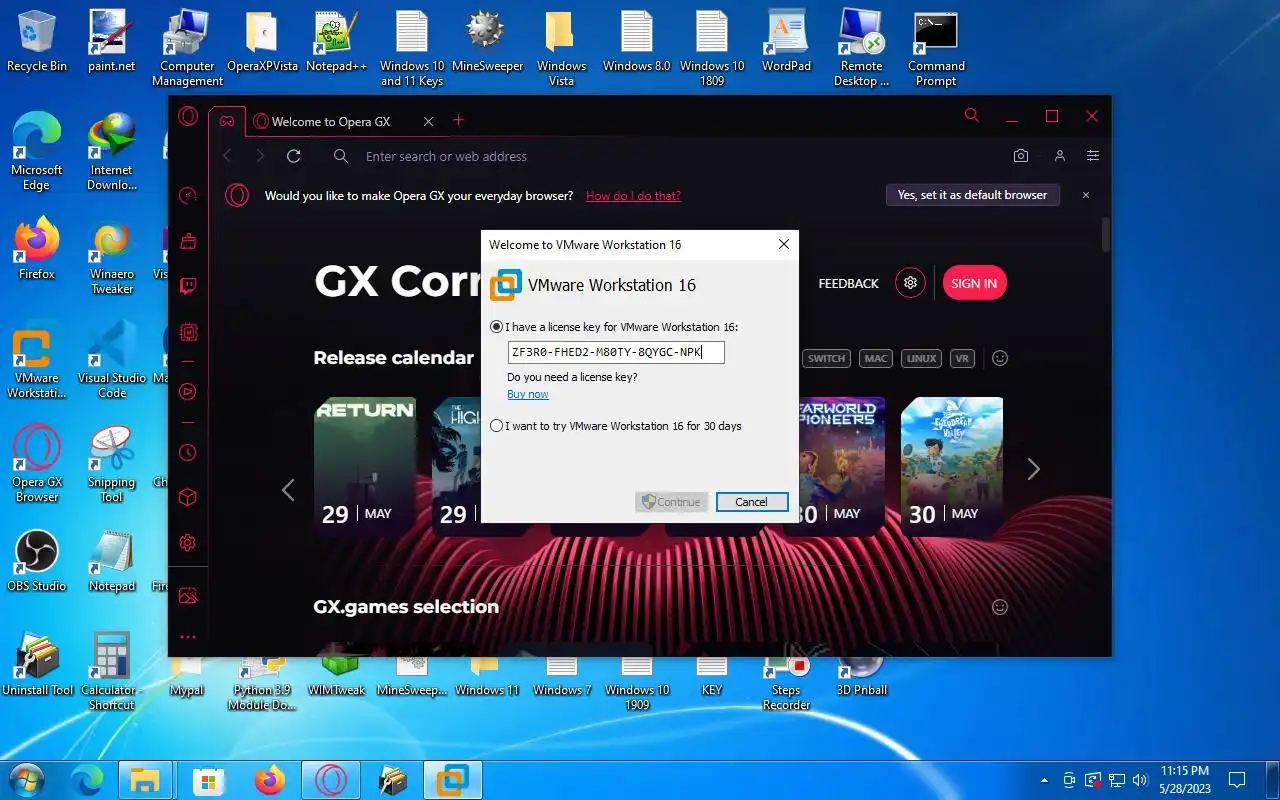1280x800 pixels.
Task: Close the VMware Workstation 16 welcome dialog
Action: pos(784,244)
